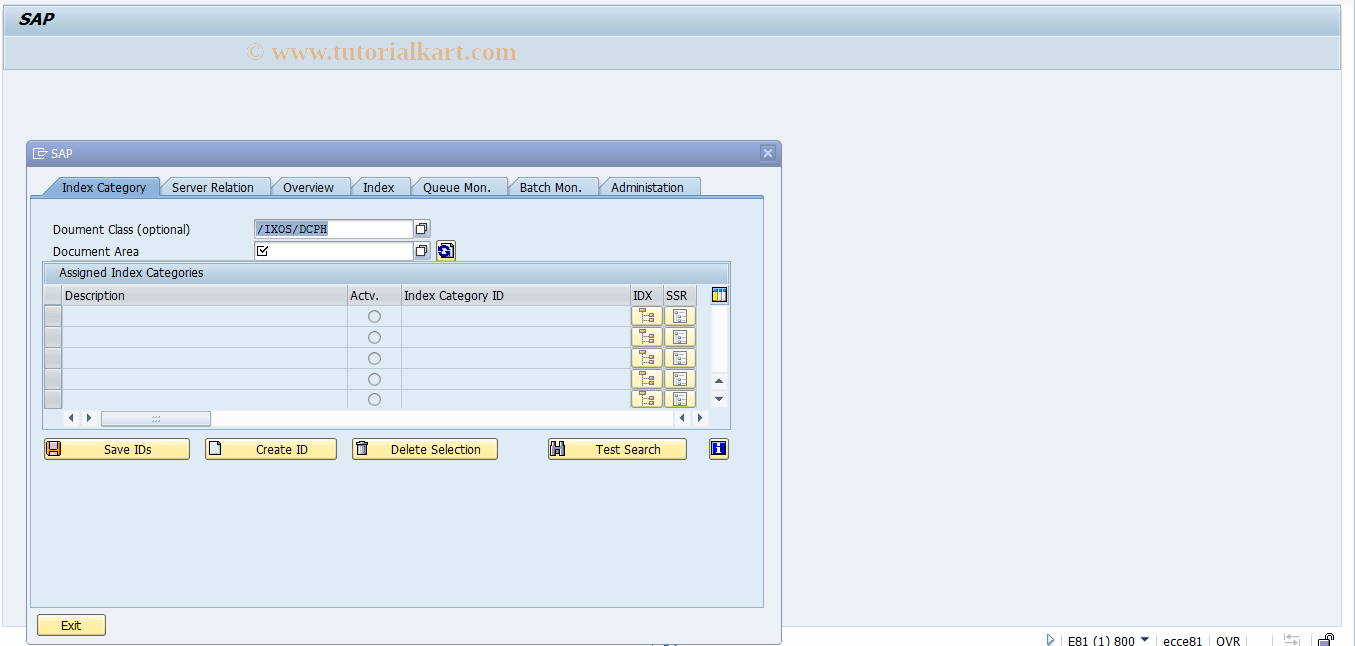This screenshot has width=1355, height=646.
Task: Open the SSR icon in the last row
Action: (x=679, y=398)
